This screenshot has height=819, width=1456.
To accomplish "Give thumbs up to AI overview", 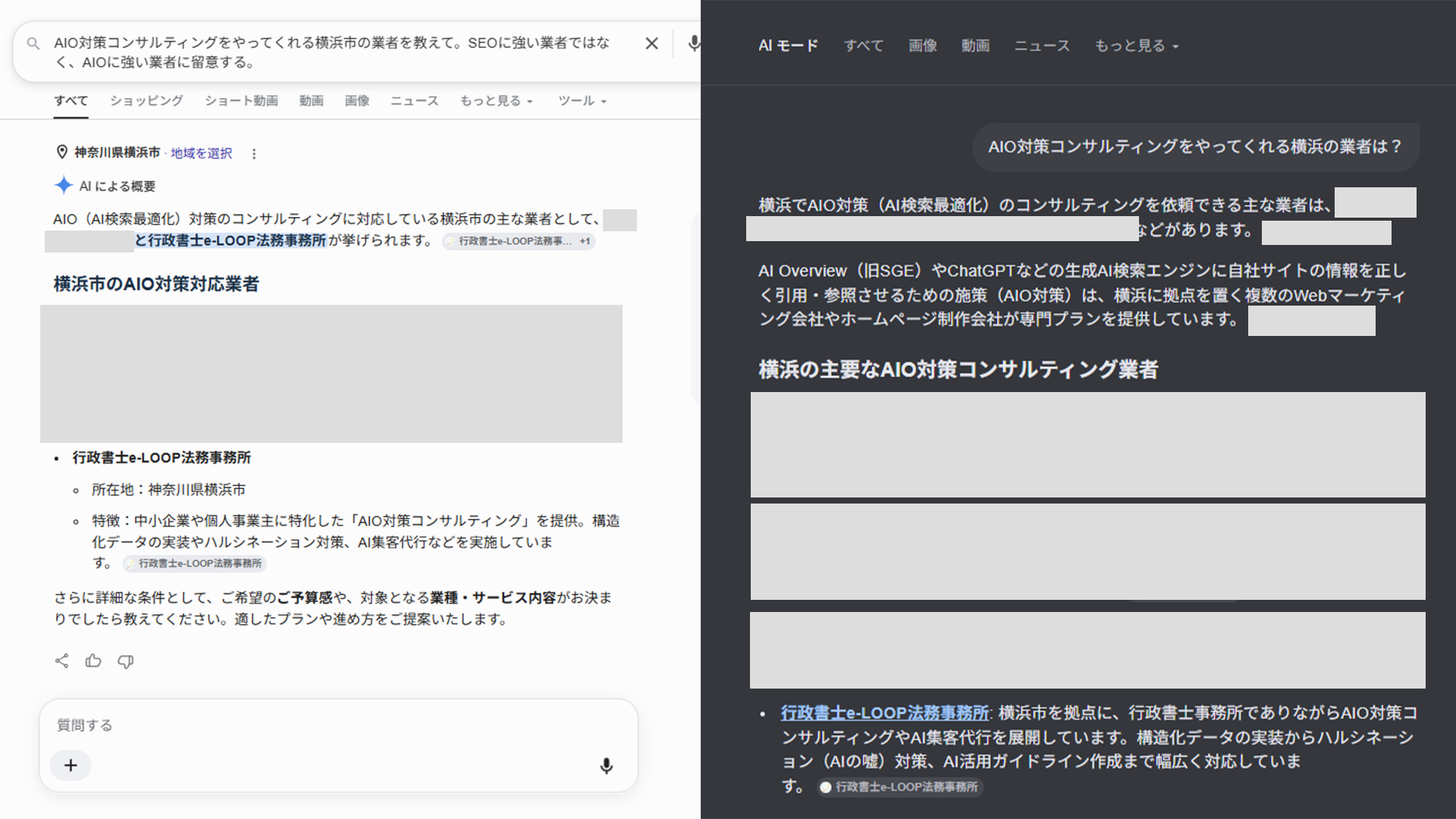I will tap(93, 661).
